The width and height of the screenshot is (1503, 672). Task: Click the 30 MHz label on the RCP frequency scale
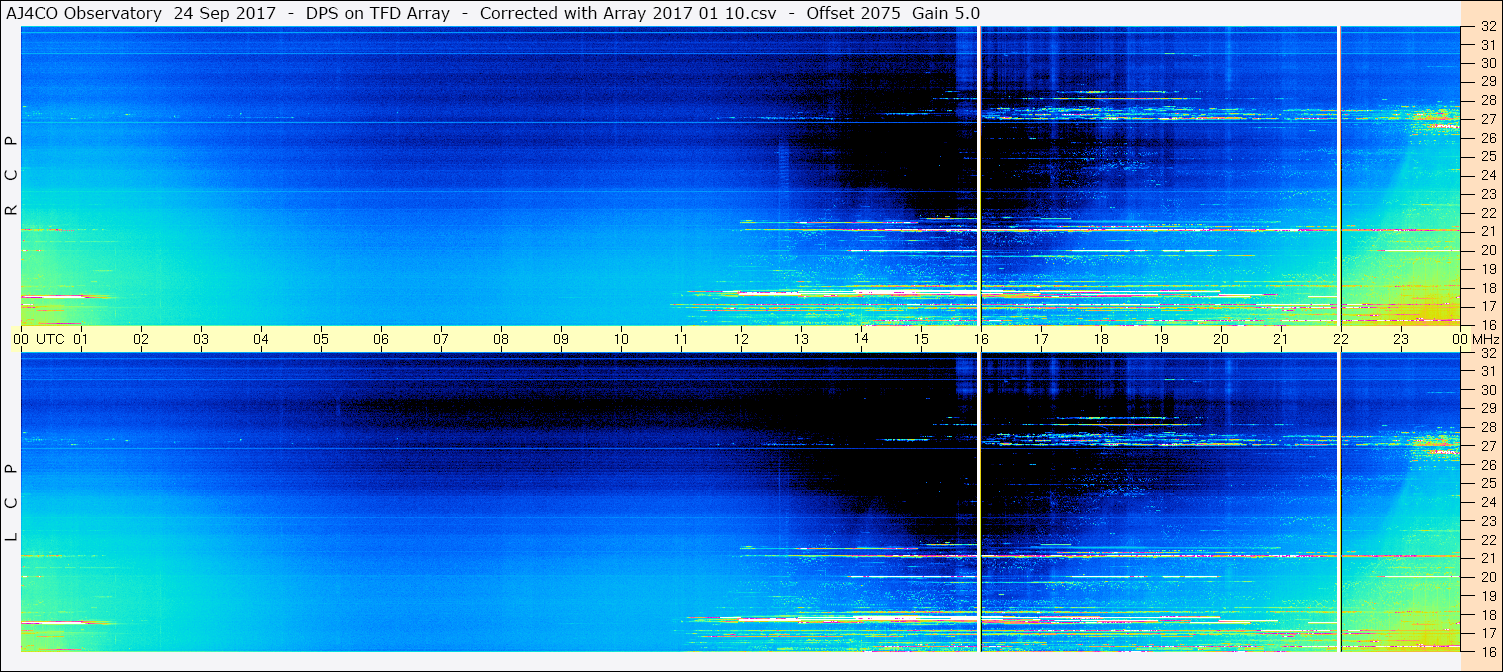(1487, 63)
